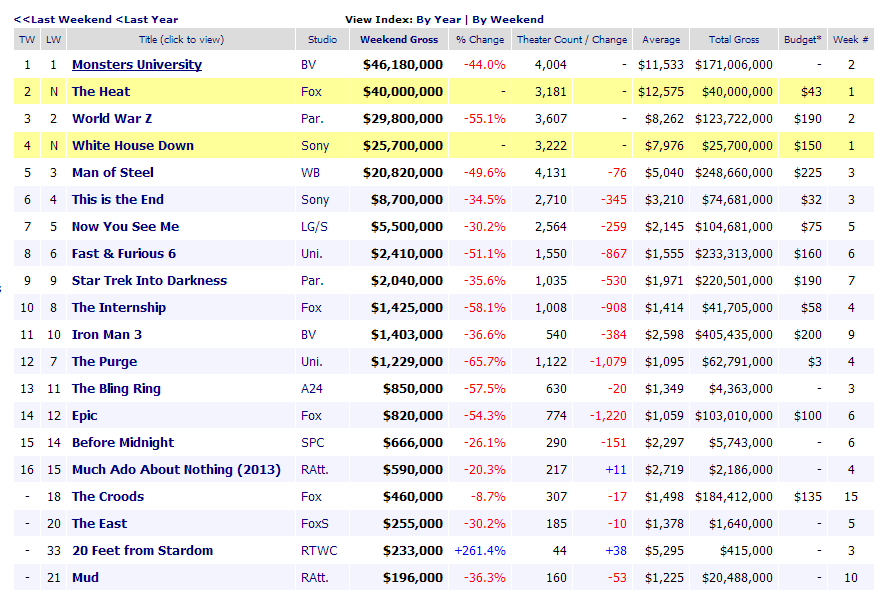Open Before Midnight movie page
This screenshot has height=597, width=888.
click(x=123, y=442)
